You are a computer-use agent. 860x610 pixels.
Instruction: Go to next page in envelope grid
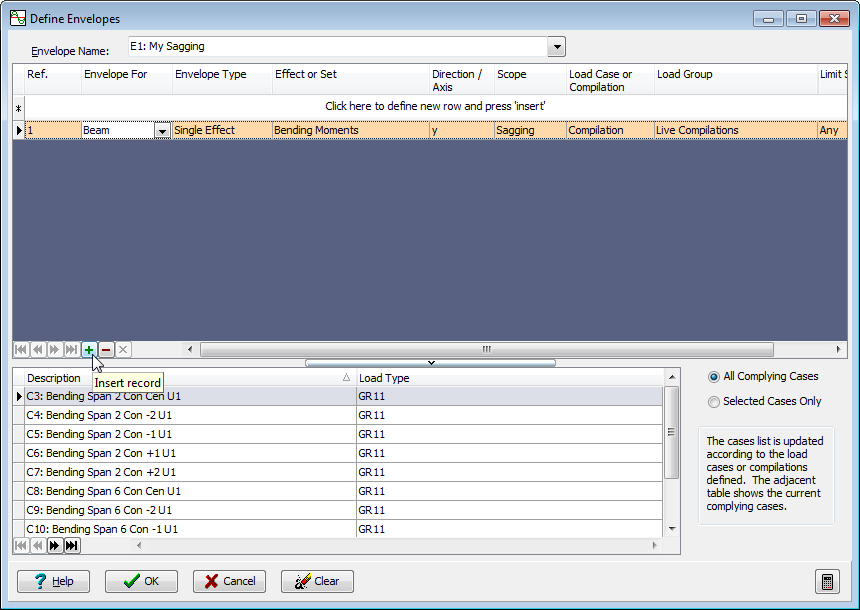[55, 349]
